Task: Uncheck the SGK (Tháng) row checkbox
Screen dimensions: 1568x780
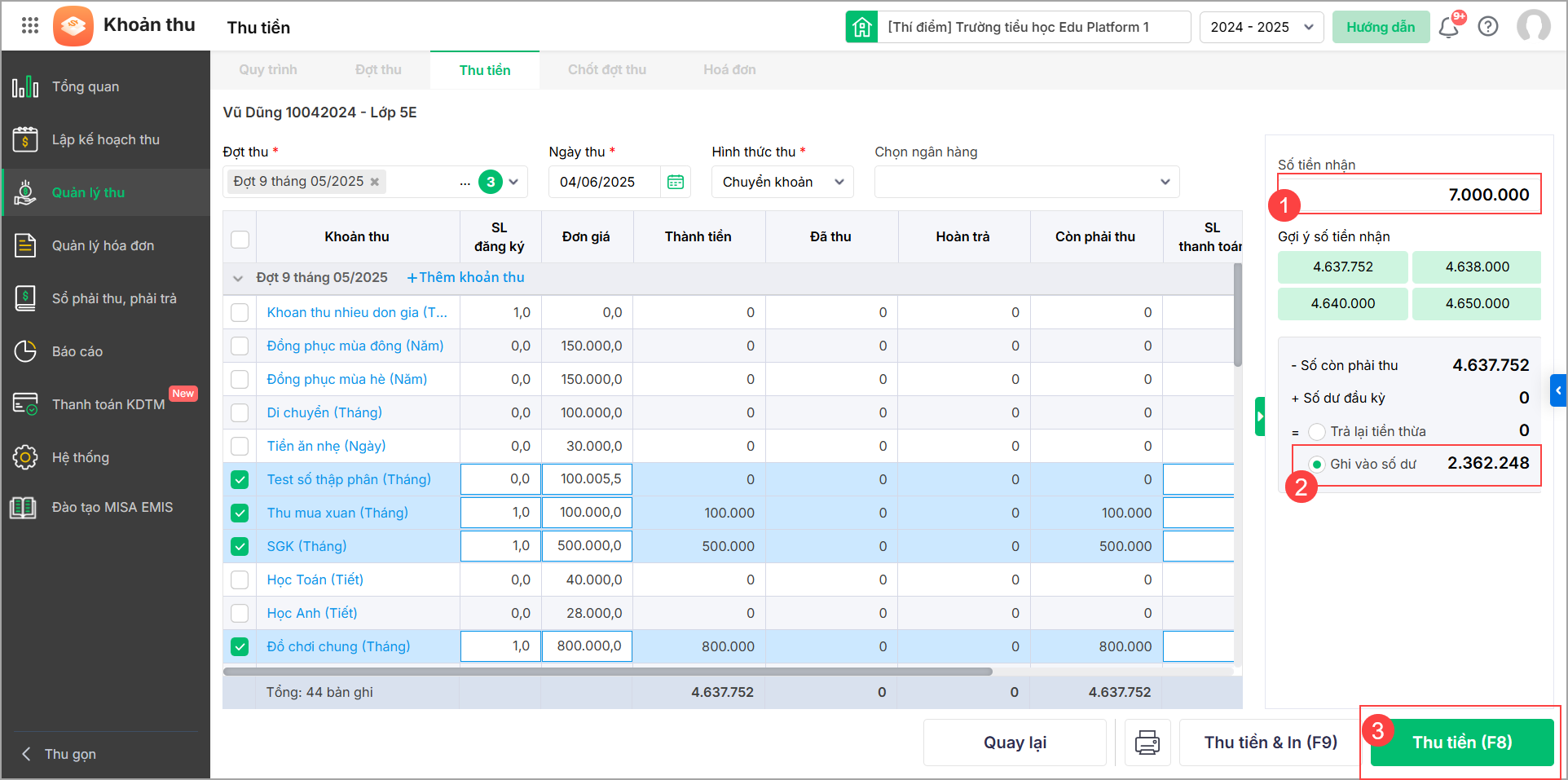Action: (240, 546)
